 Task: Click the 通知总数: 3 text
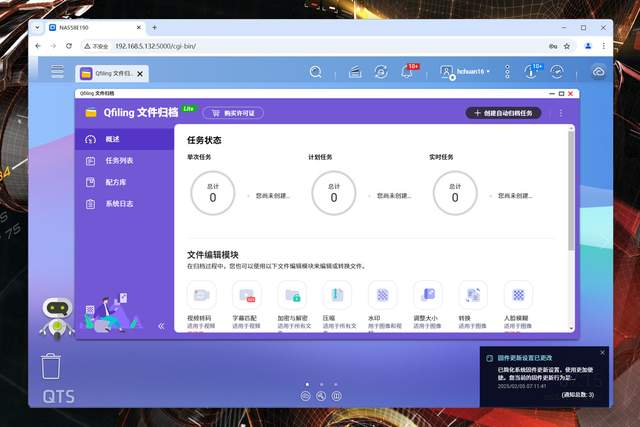[578, 395]
